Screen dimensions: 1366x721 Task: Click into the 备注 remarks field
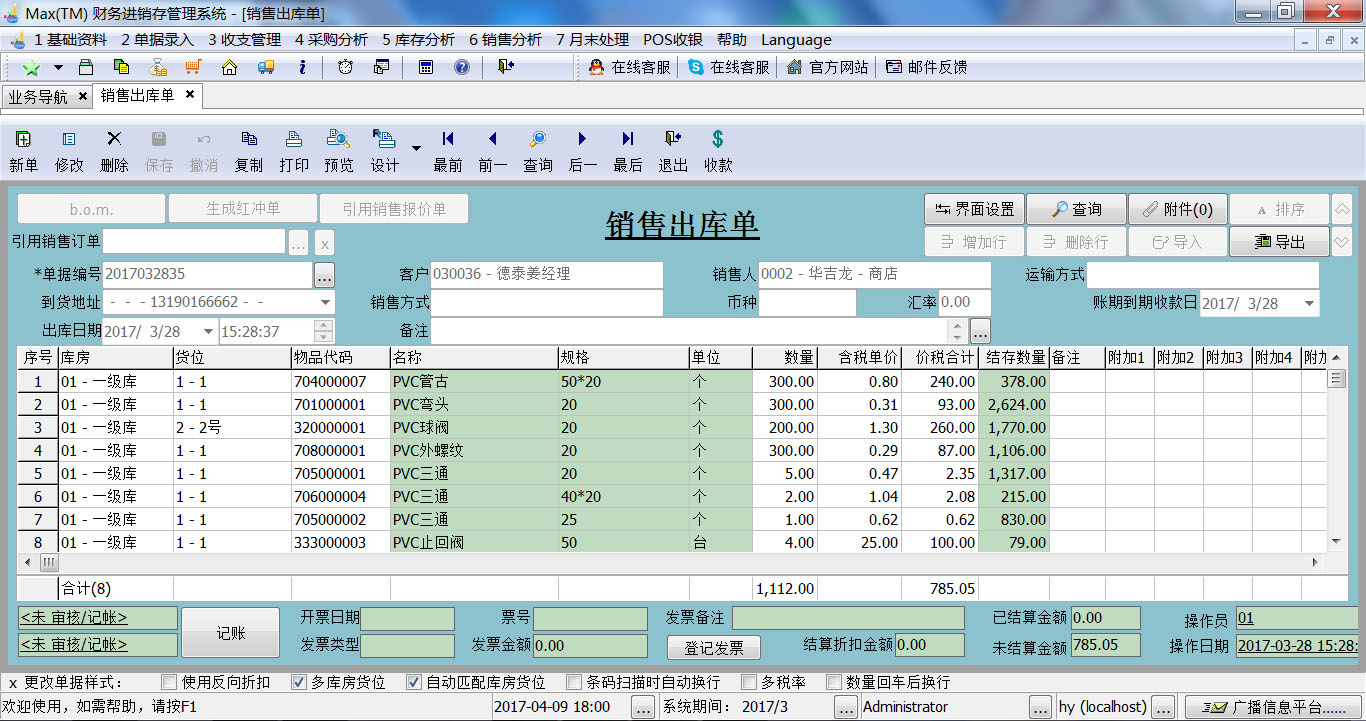(x=690, y=331)
